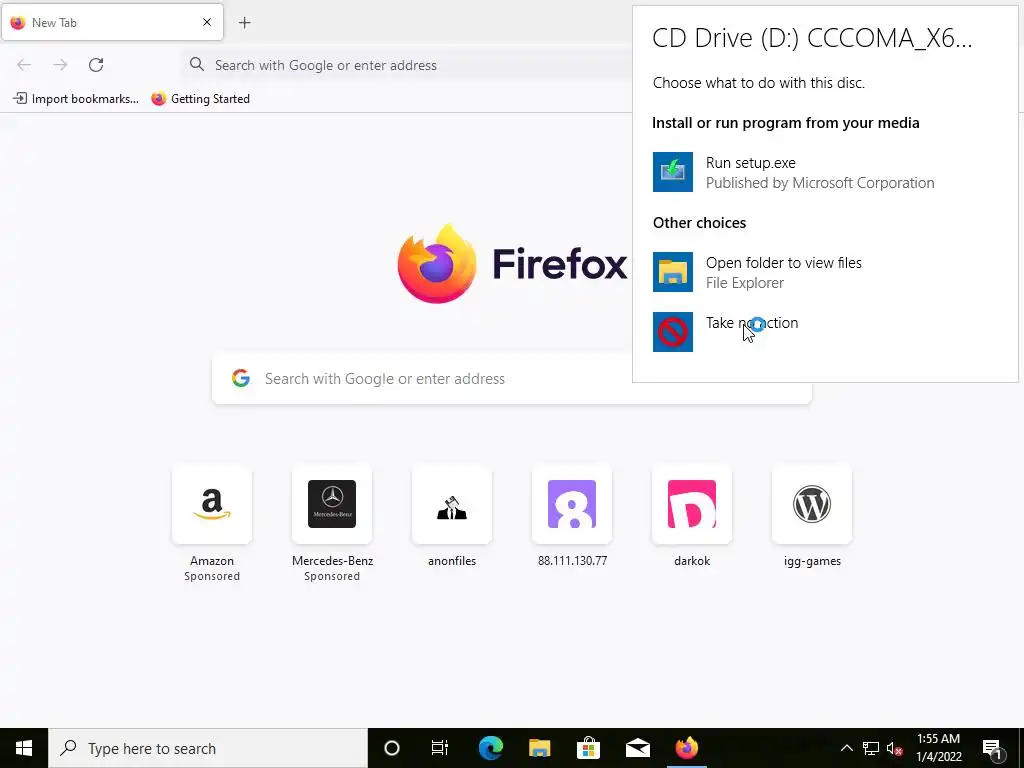Choose Take no action
The height and width of the screenshot is (768, 1024).
click(x=752, y=323)
